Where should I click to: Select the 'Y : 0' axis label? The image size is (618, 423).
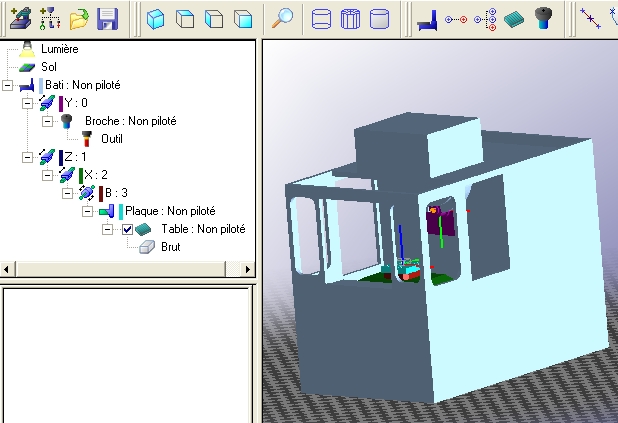point(76,103)
